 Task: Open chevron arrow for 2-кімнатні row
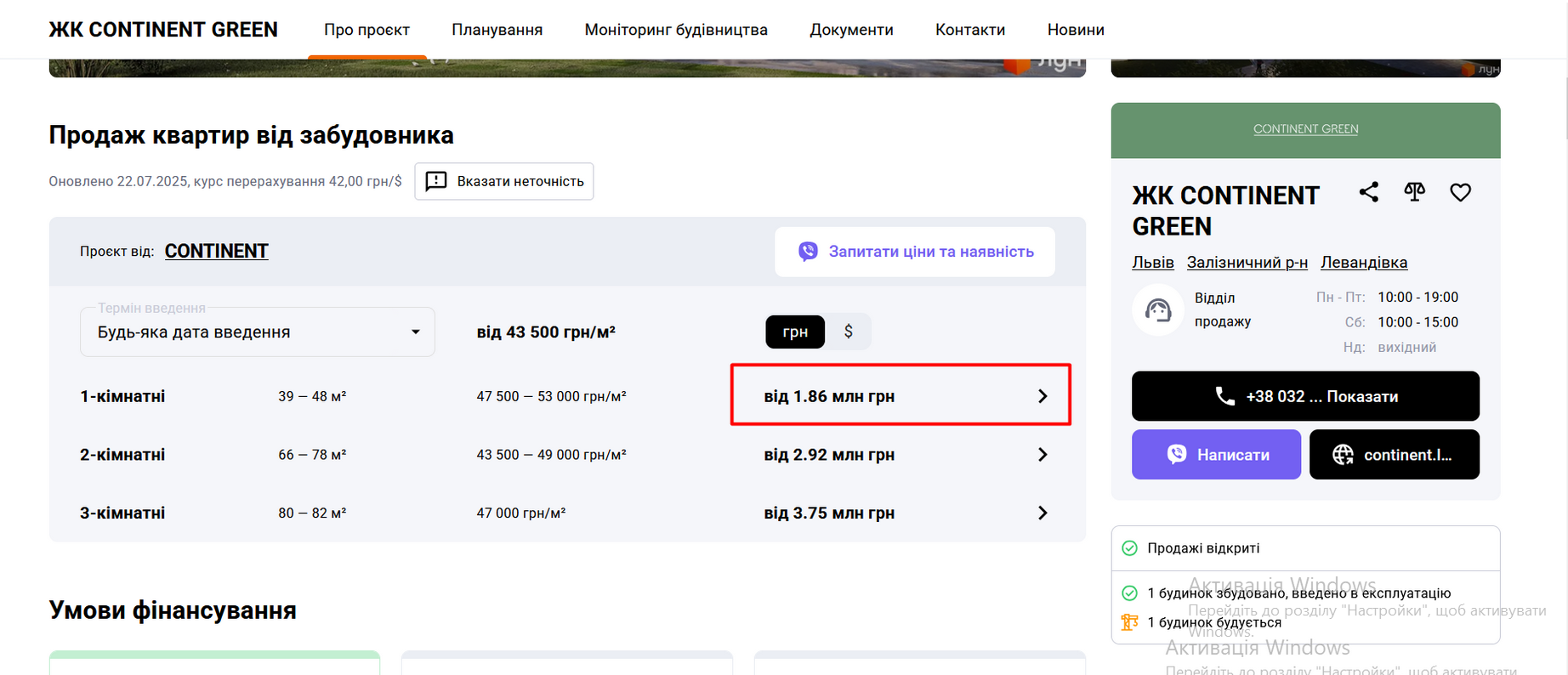click(1042, 455)
